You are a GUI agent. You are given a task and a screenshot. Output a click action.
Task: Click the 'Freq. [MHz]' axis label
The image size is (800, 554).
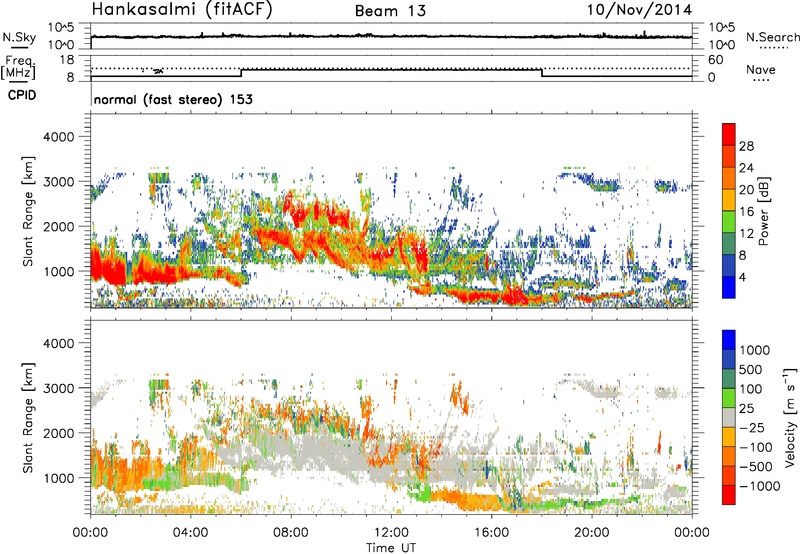click(18, 68)
